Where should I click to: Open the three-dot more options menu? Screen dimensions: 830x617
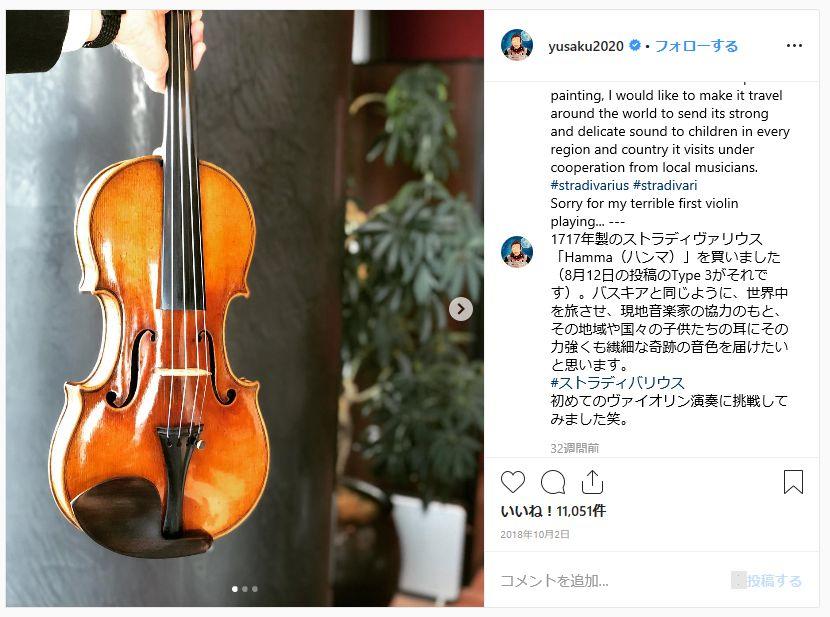(x=794, y=46)
